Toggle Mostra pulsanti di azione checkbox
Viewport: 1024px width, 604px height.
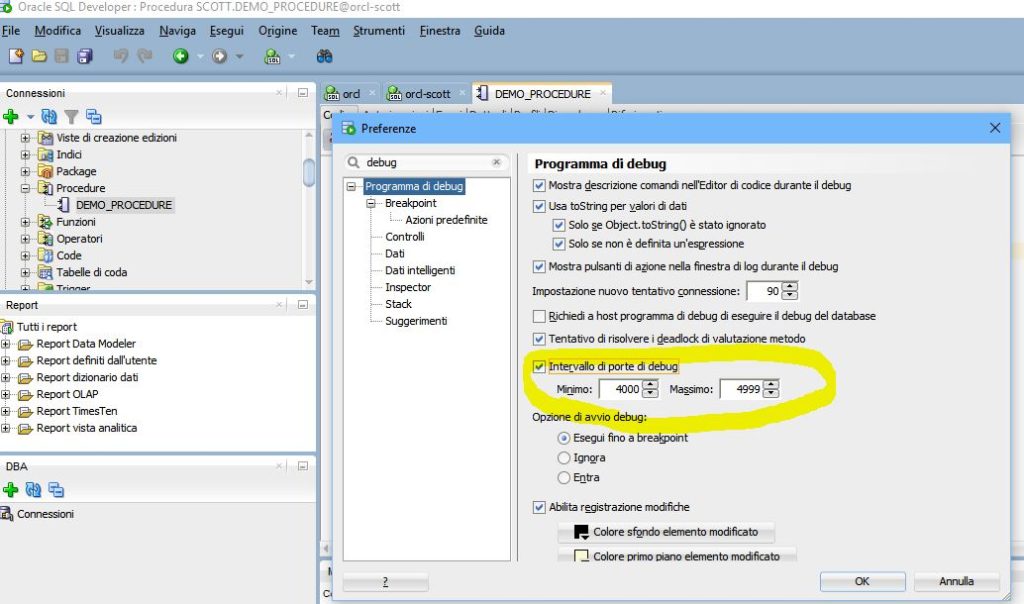click(x=539, y=266)
